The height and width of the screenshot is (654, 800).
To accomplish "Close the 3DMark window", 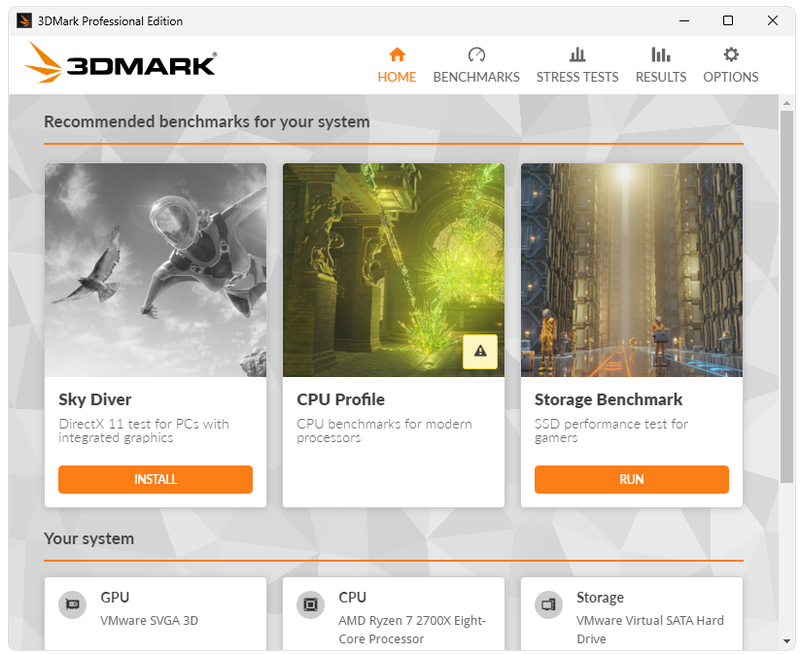I will click(772, 21).
